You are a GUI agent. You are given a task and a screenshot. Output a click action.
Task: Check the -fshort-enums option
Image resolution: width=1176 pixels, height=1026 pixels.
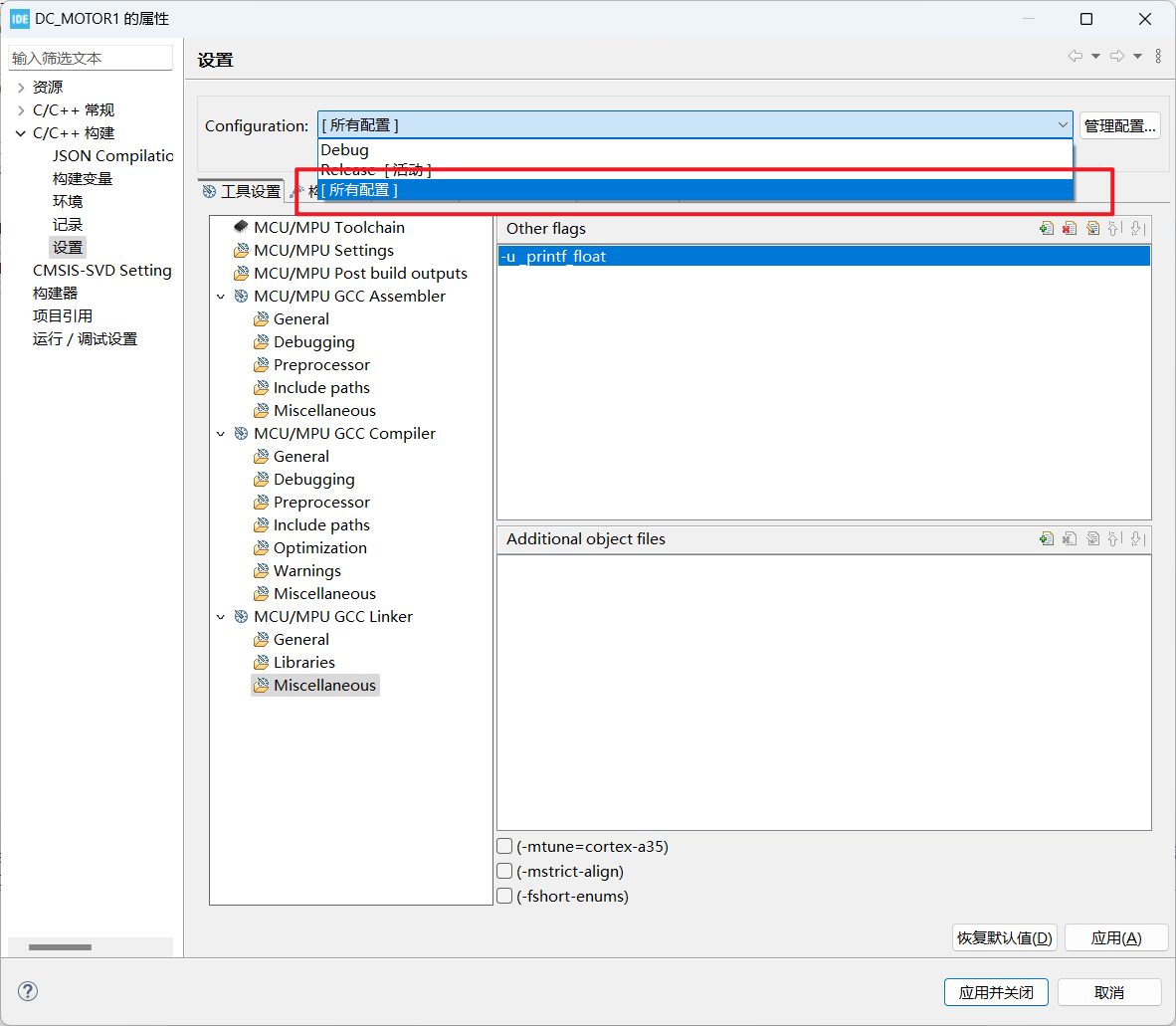pos(504,896)
